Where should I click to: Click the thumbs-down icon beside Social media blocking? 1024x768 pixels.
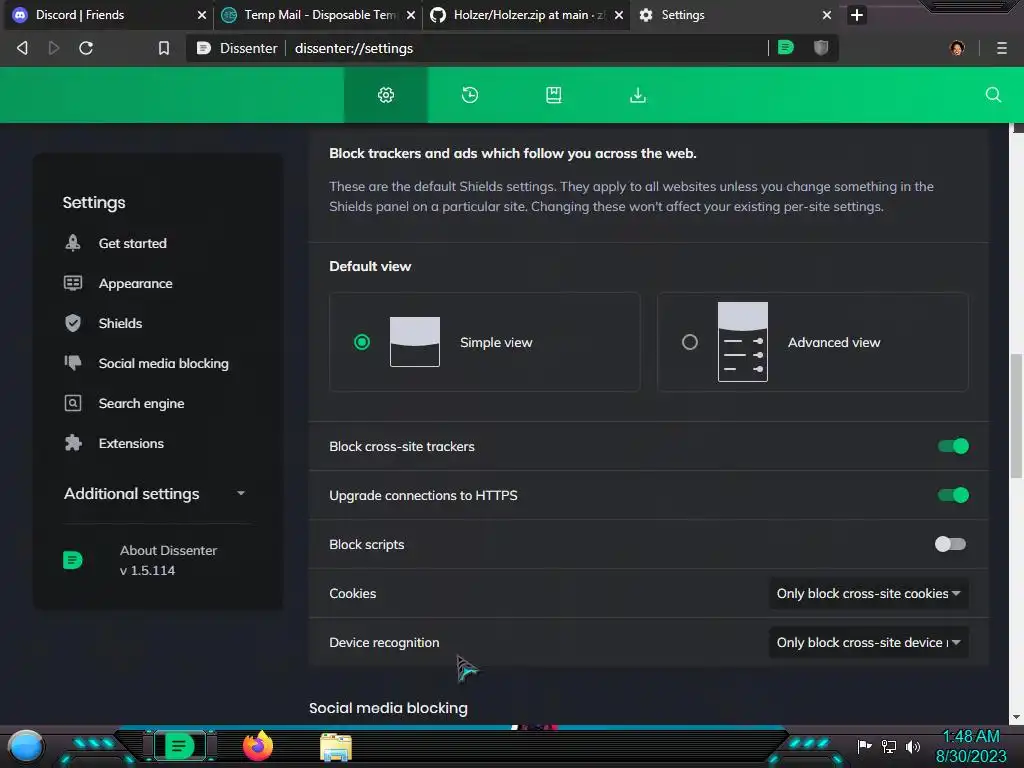pos(72,363)
